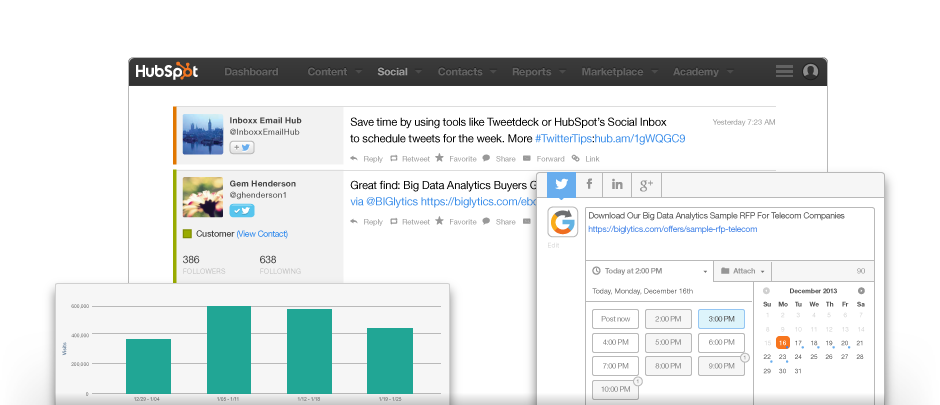Go to next month in calendar
This screenshot has height=405, width=940.
(x=861, y=290)
